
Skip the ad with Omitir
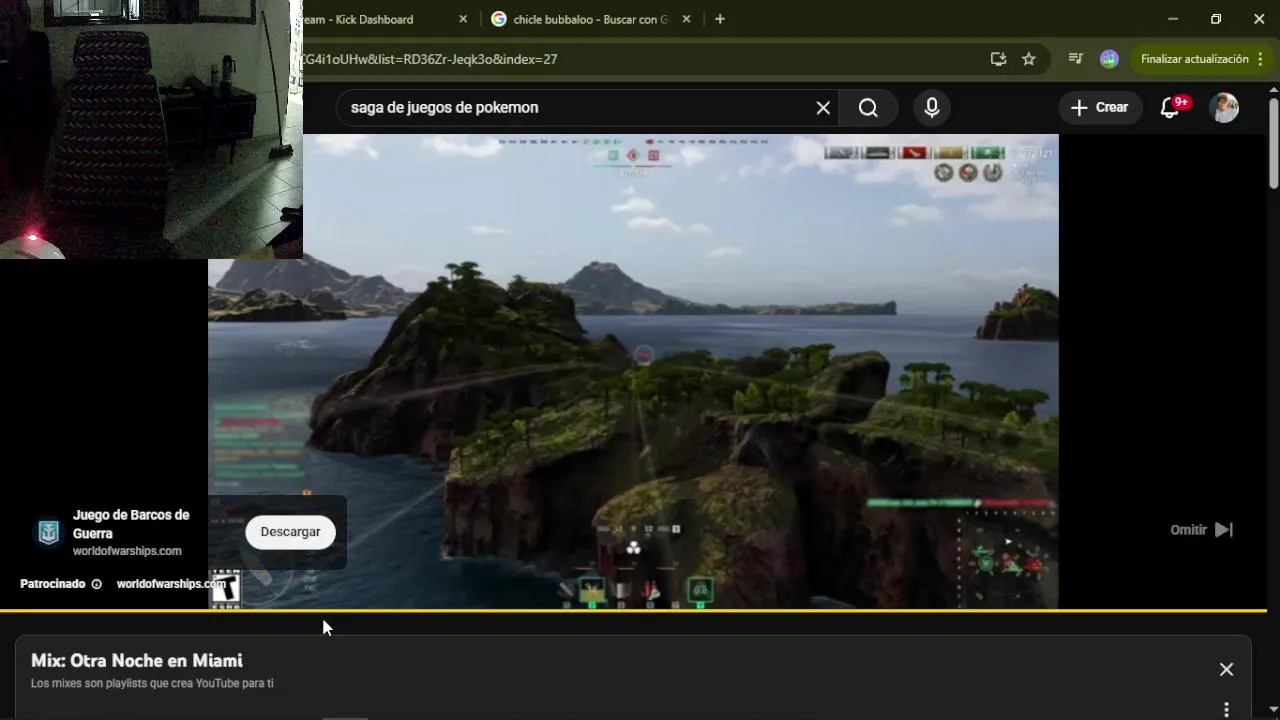click(1202, 530)
